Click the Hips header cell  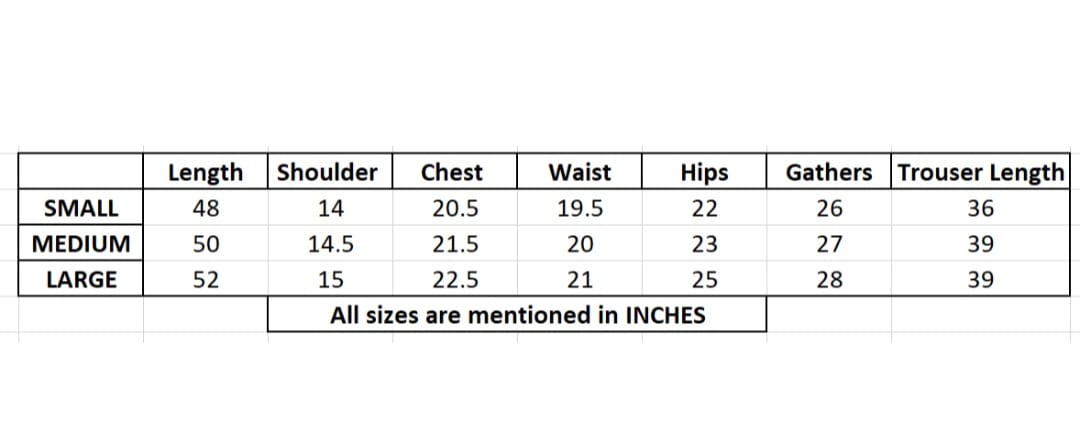click(x=704, y=171)
